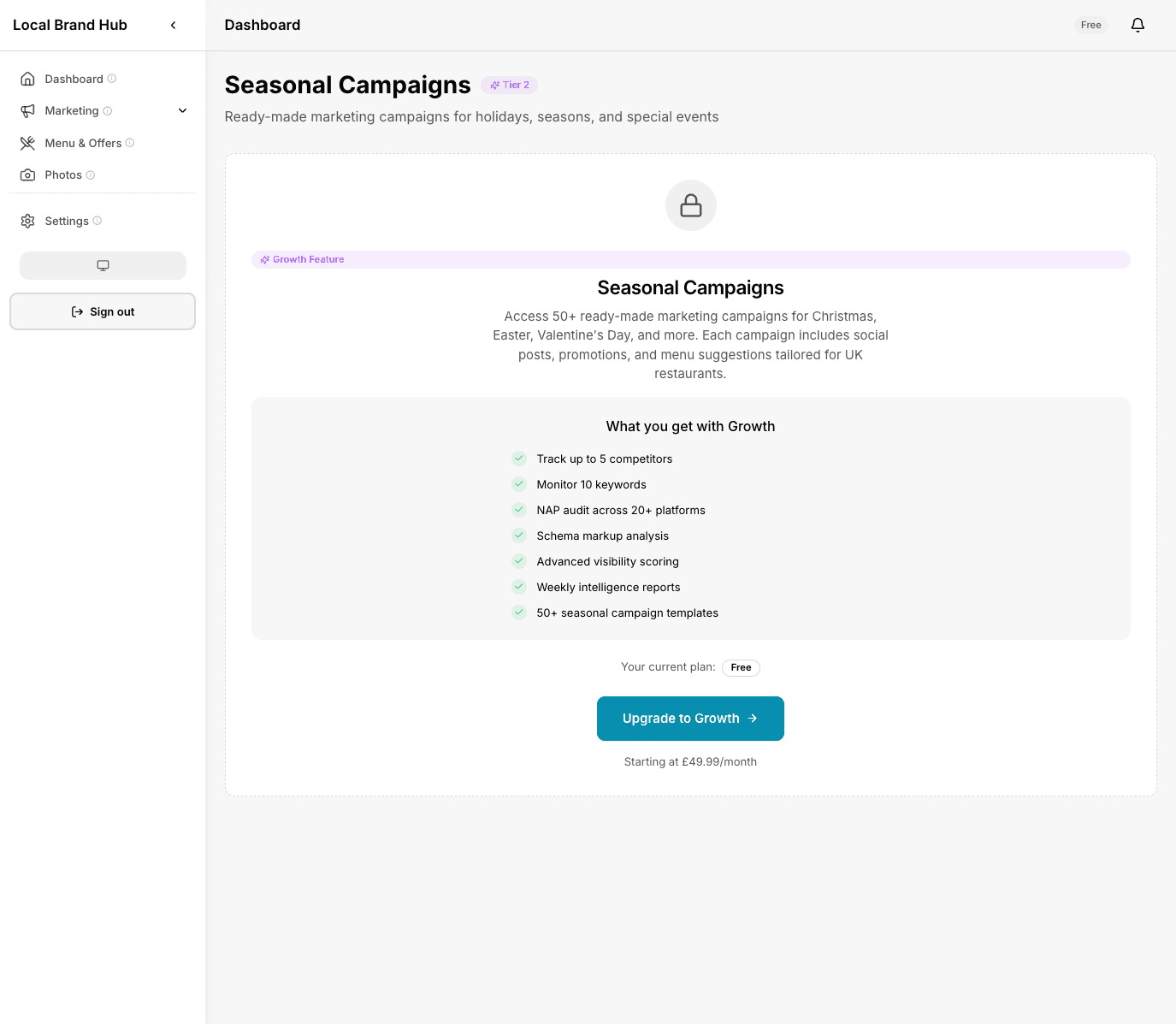Screen dimensions: 1176x1024
Task: Click the checkmark beside Weekly intelligence reports
Action: pyautogui.click(x=519, y=587)
